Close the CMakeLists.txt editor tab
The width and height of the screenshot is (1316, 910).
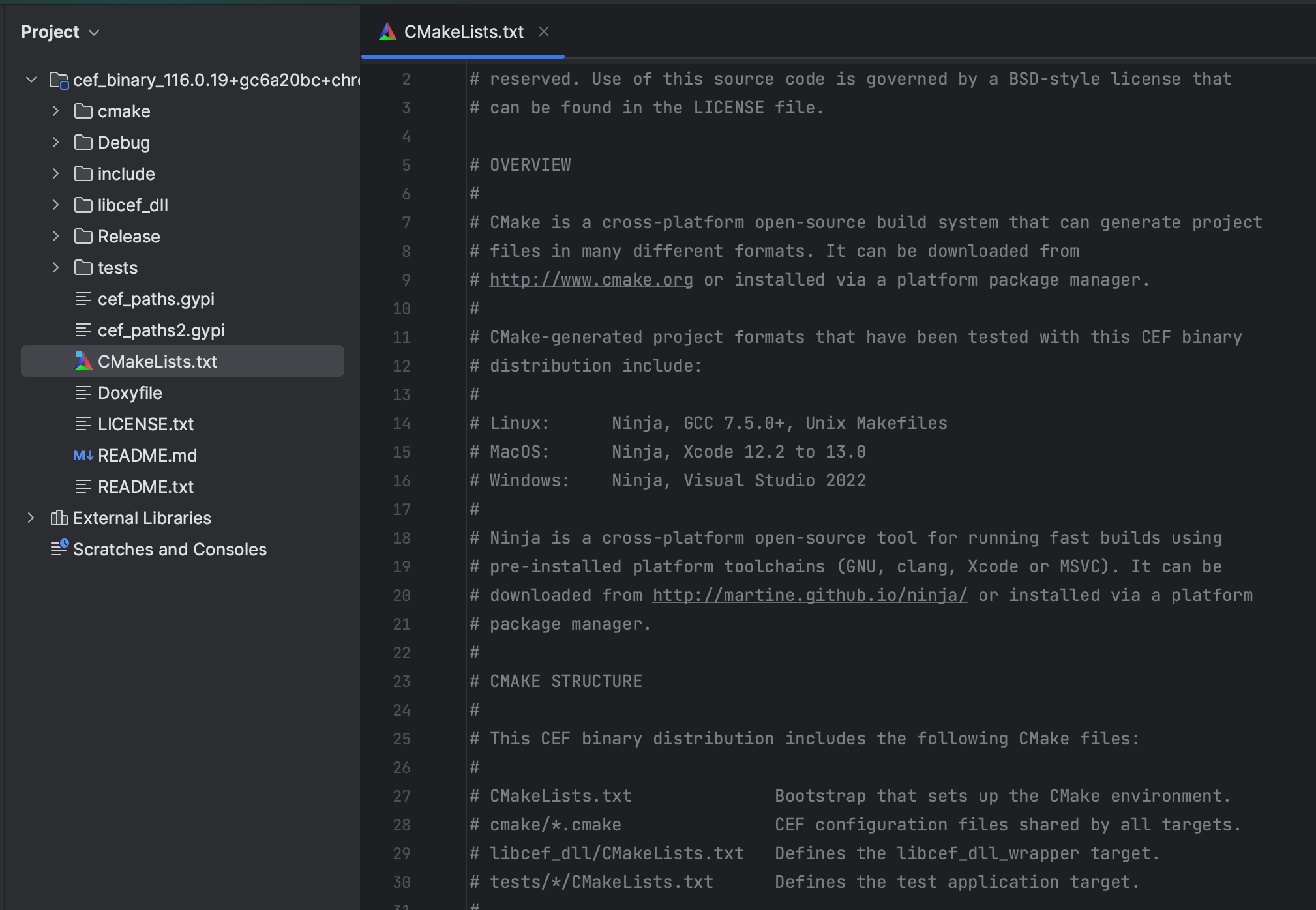click(x=545, y=30)
